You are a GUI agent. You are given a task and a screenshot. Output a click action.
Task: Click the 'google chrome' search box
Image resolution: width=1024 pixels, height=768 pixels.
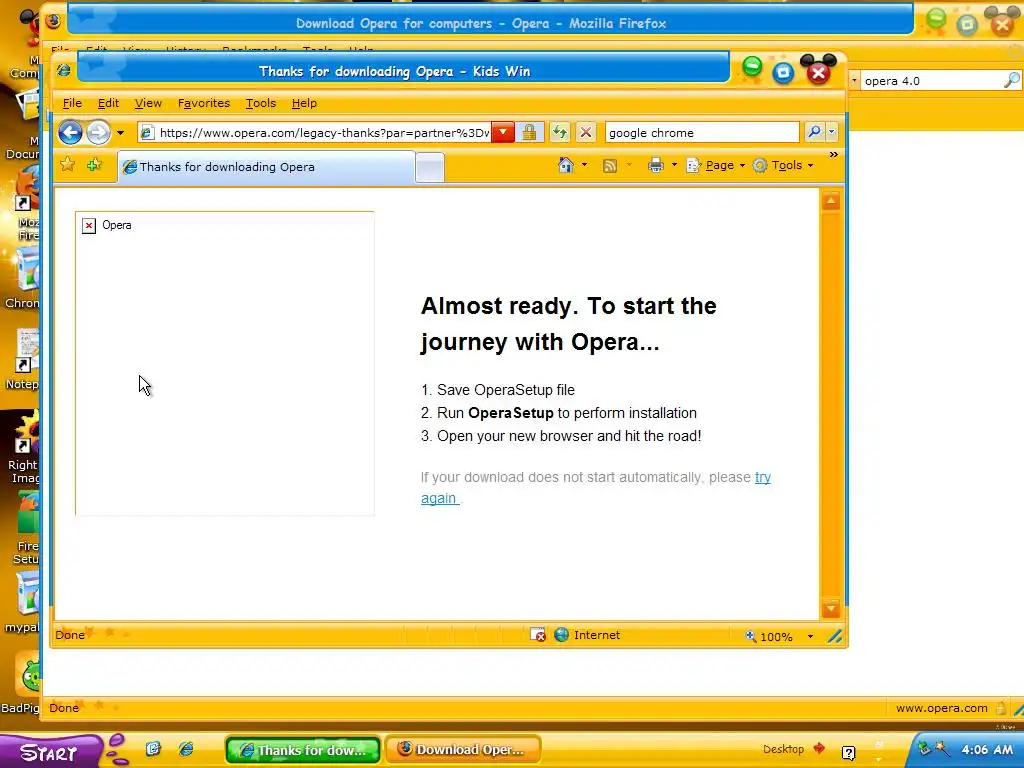click(x=702, y=133)
